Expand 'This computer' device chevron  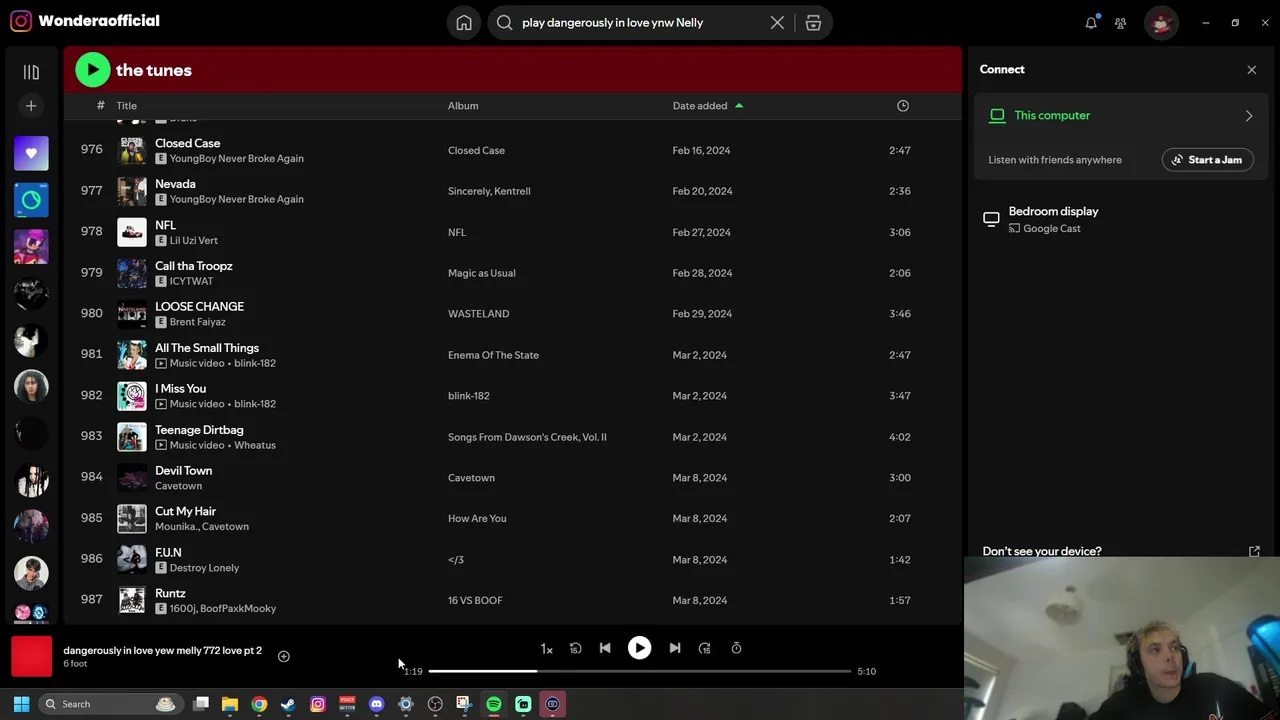[1248, 116]
